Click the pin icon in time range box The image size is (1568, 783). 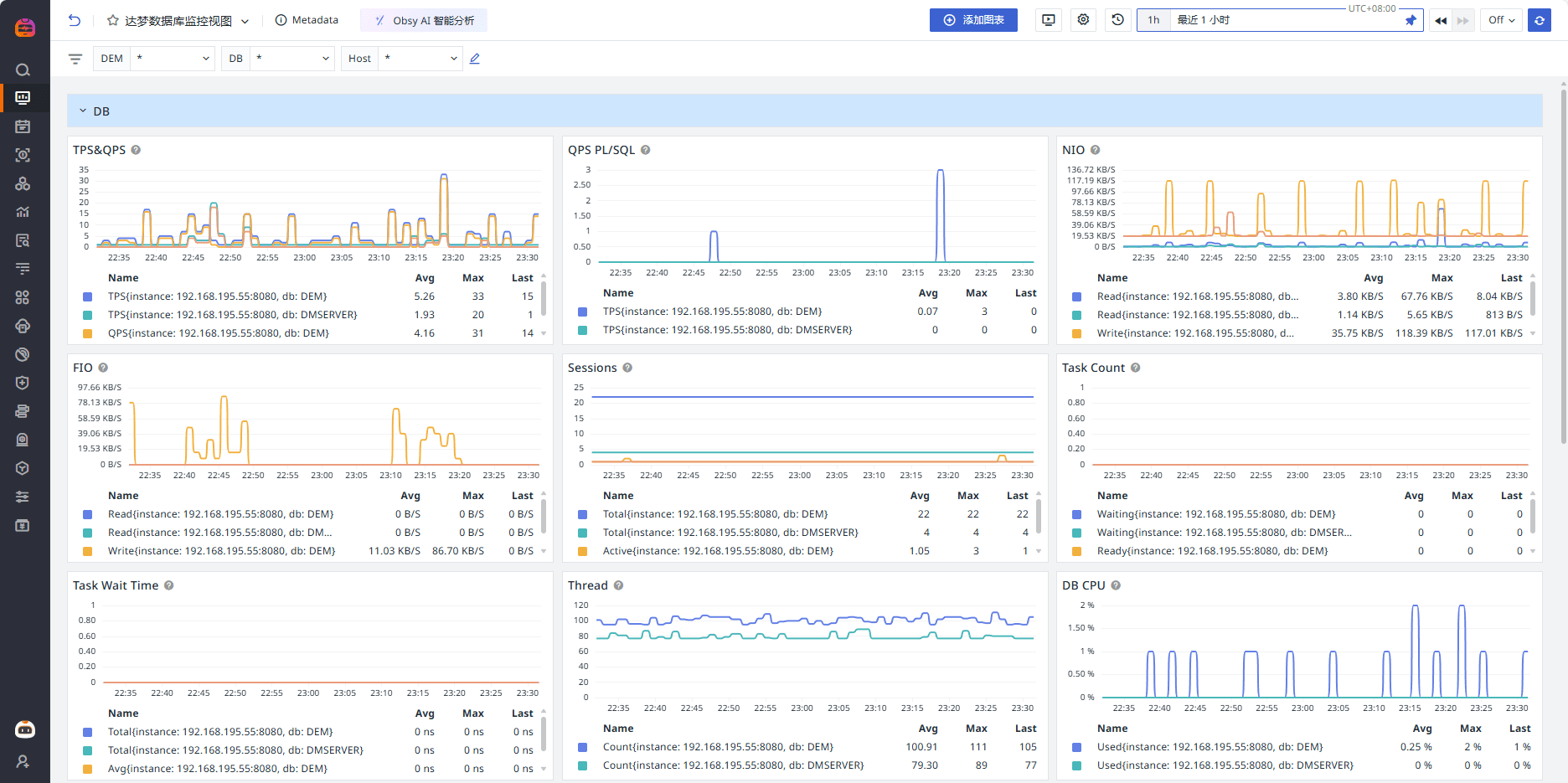click(x=1411, y=20)
